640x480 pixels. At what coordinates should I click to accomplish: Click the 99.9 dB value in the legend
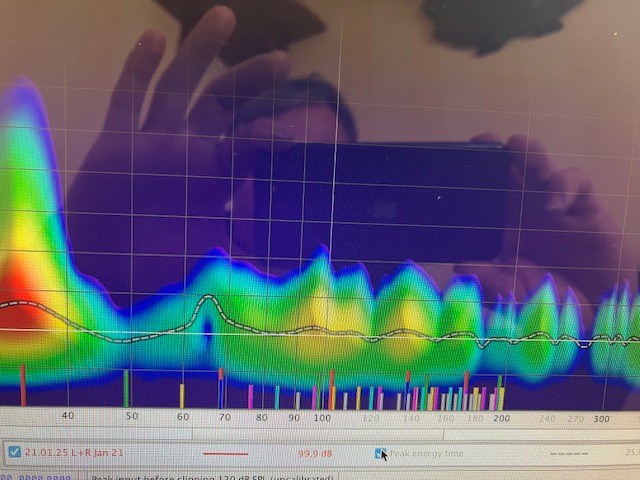pos(315,453)
